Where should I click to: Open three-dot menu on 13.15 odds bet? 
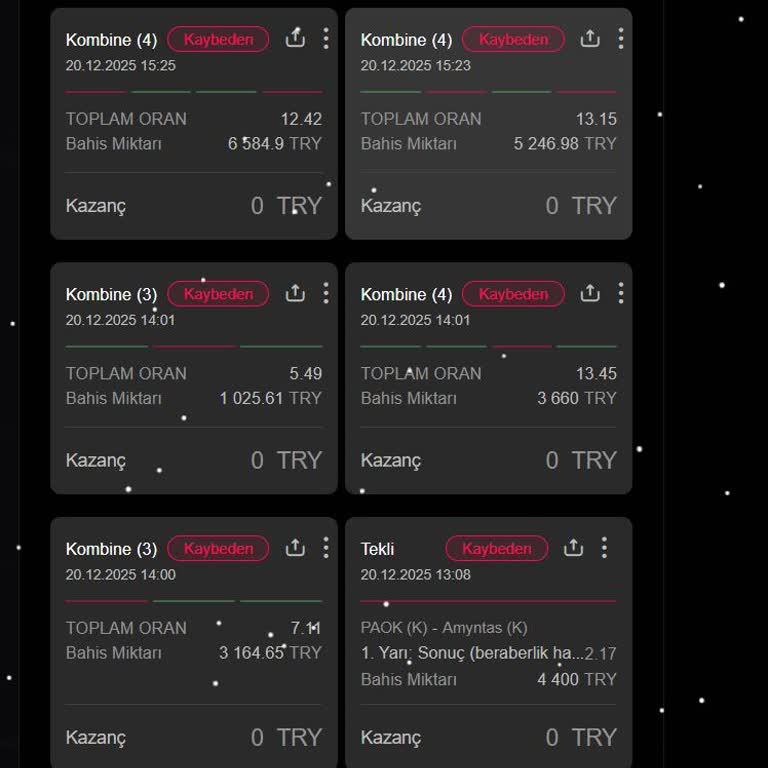tap(621, 38)
